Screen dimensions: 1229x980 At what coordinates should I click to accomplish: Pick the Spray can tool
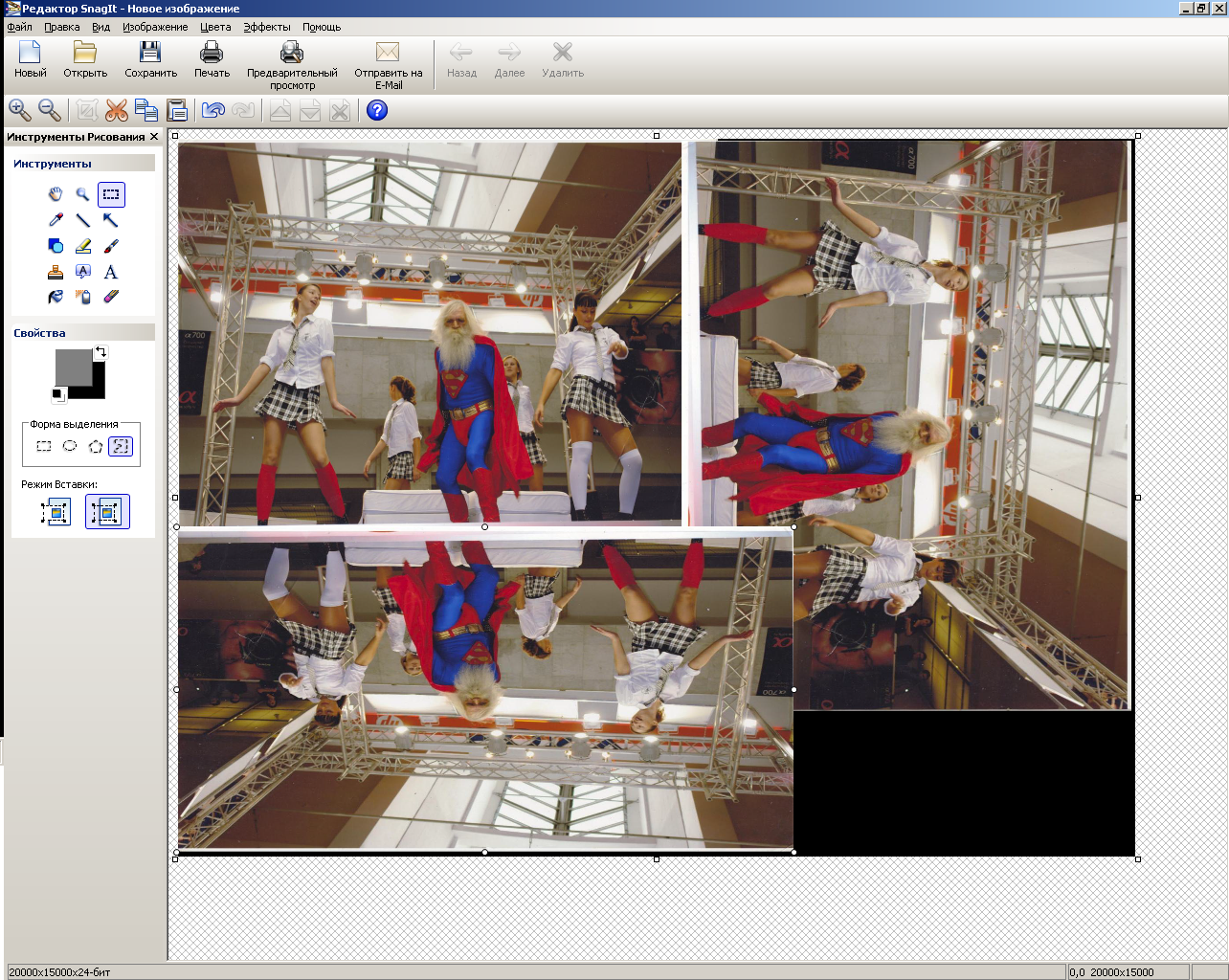coord(83,298)
